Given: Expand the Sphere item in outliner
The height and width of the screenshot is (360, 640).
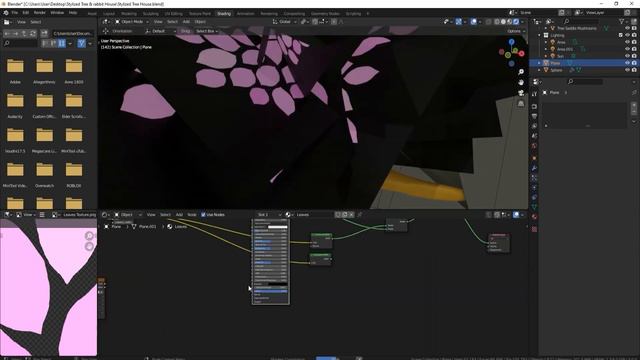Looking at the screenshot, I should [x=539, y=70].
